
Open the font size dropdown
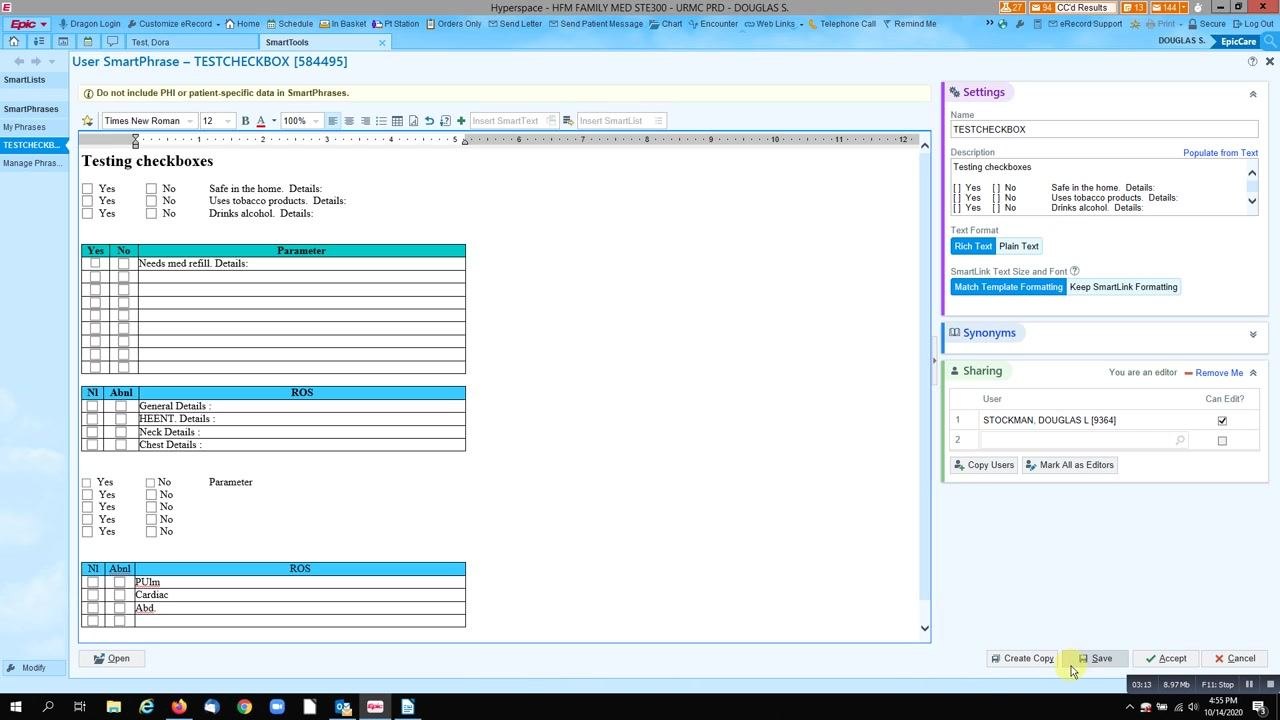228,121
